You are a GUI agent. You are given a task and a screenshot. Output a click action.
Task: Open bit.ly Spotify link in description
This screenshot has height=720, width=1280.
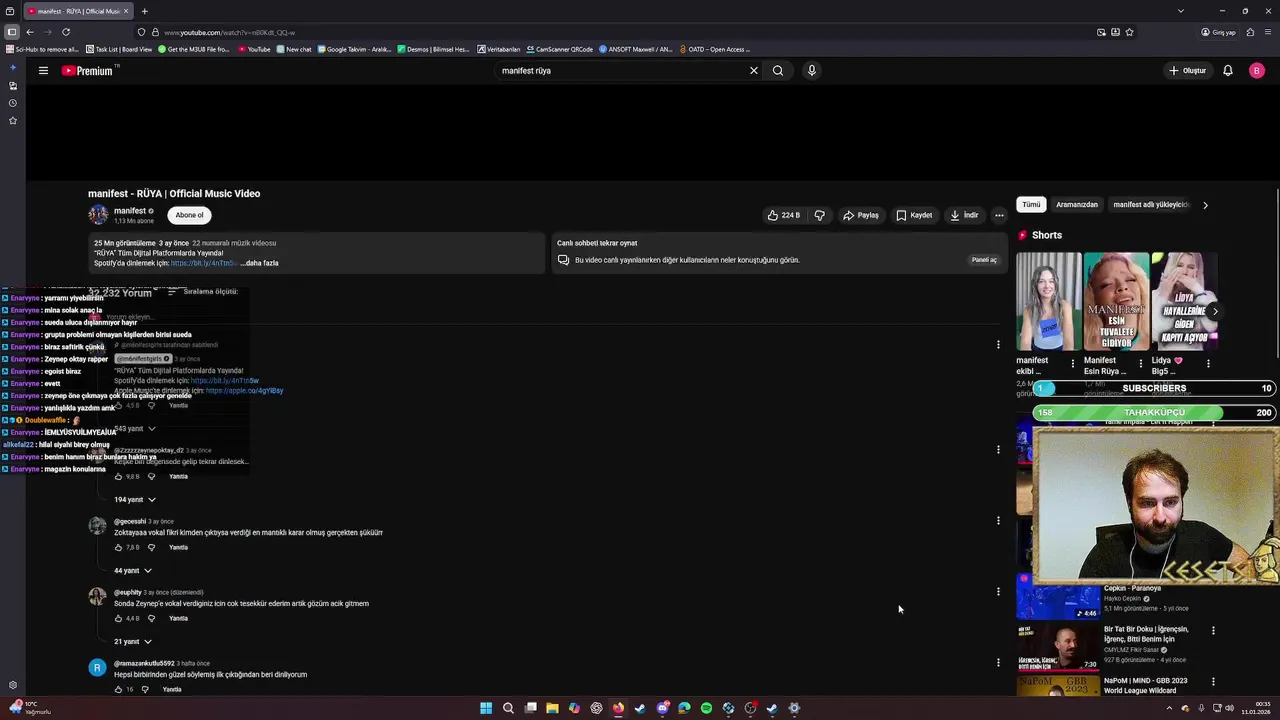(x=204, y=263)
